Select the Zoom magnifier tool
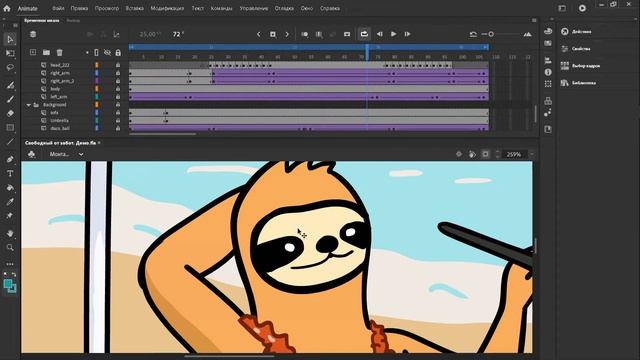 10,247
